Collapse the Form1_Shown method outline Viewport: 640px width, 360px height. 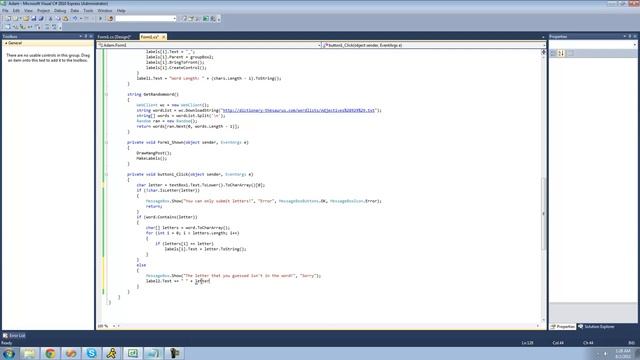click(107, 142)
